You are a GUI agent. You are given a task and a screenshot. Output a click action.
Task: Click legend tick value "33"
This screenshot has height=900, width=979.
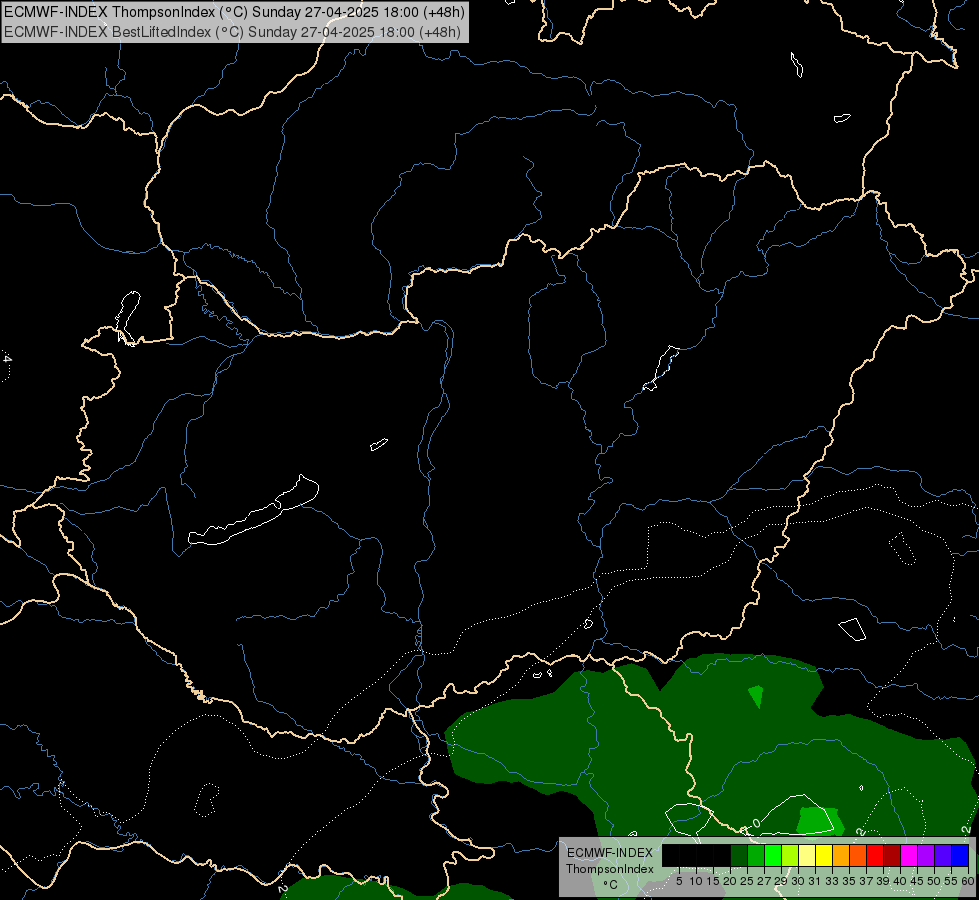[832, 881]
